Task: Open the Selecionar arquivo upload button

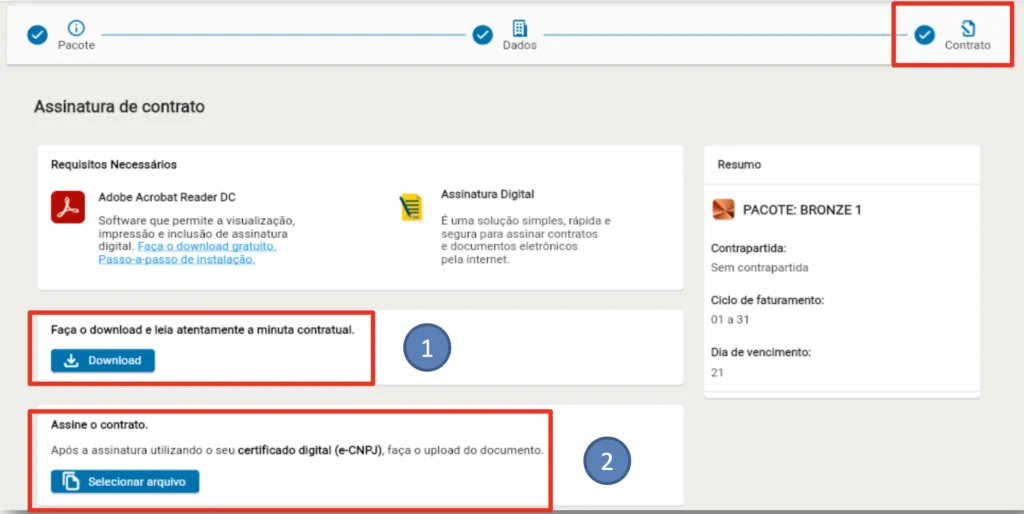Action: pos(125,482)
